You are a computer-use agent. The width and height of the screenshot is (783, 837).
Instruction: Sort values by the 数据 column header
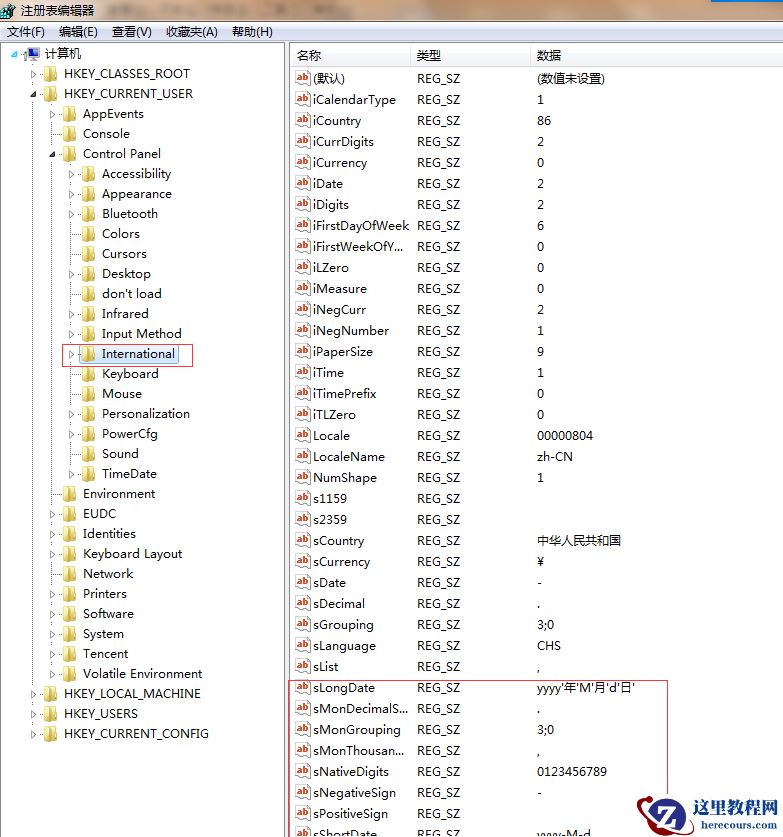click(657, 56)
